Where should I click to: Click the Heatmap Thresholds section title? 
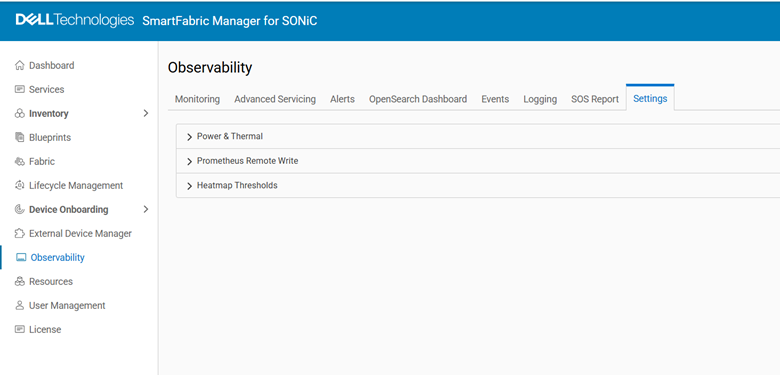click(237, 186)
